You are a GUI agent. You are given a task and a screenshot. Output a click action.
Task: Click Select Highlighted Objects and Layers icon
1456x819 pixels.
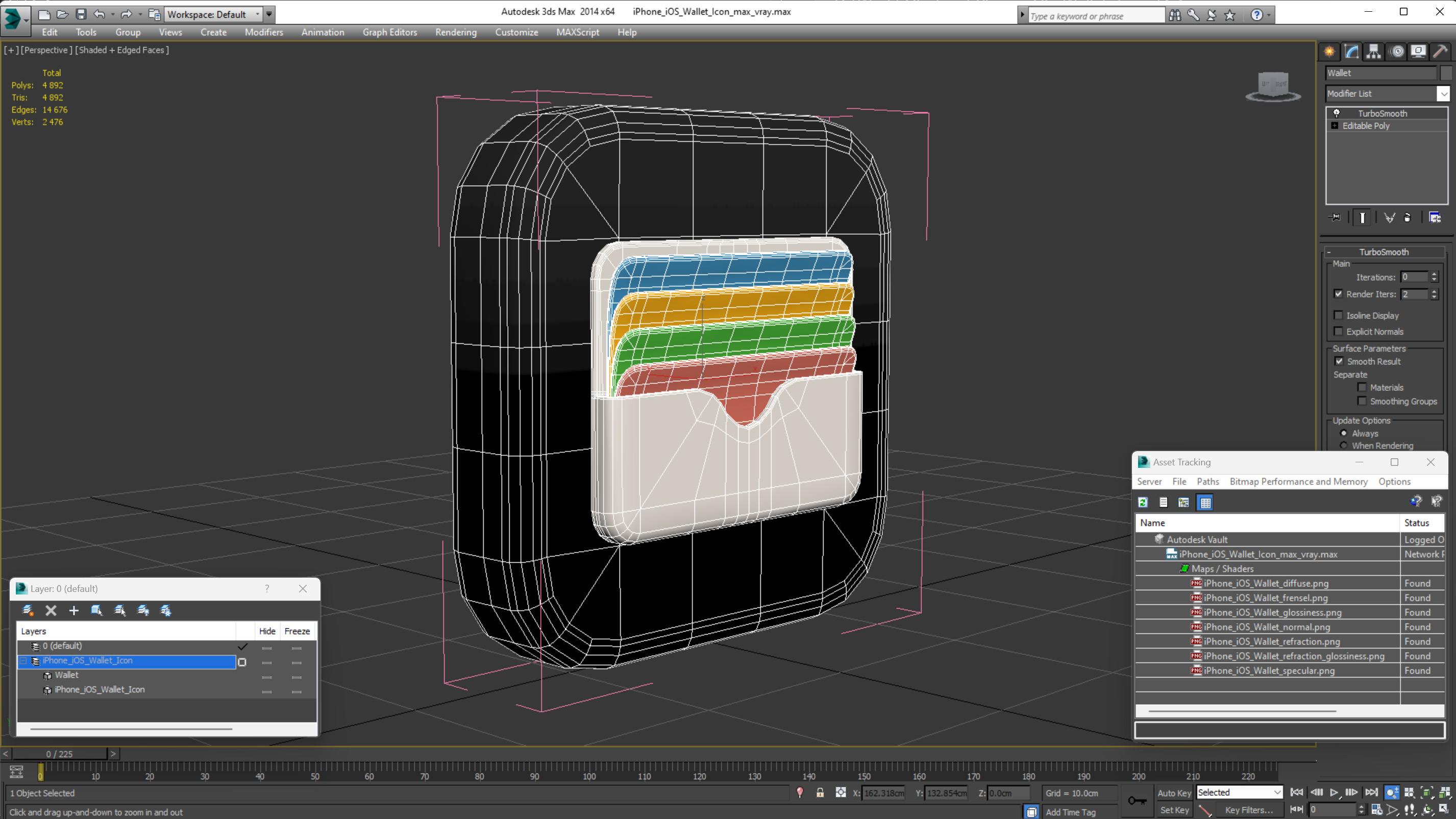tap(96, 610)
